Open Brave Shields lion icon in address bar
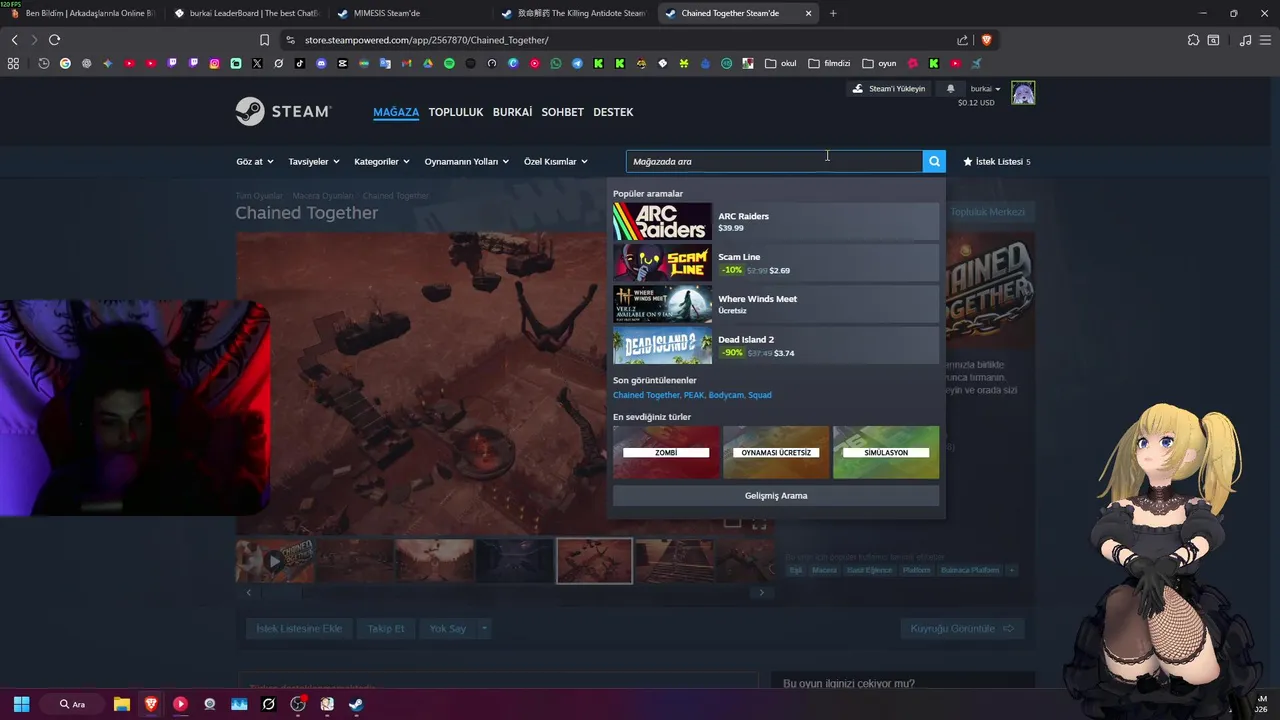Viewport: 1280px width, 720px height. [x=986, y=40]
